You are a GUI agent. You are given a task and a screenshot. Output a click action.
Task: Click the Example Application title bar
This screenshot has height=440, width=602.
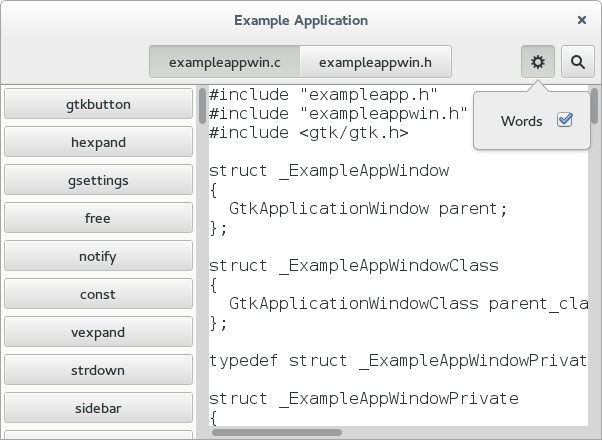tap(300, 20)
